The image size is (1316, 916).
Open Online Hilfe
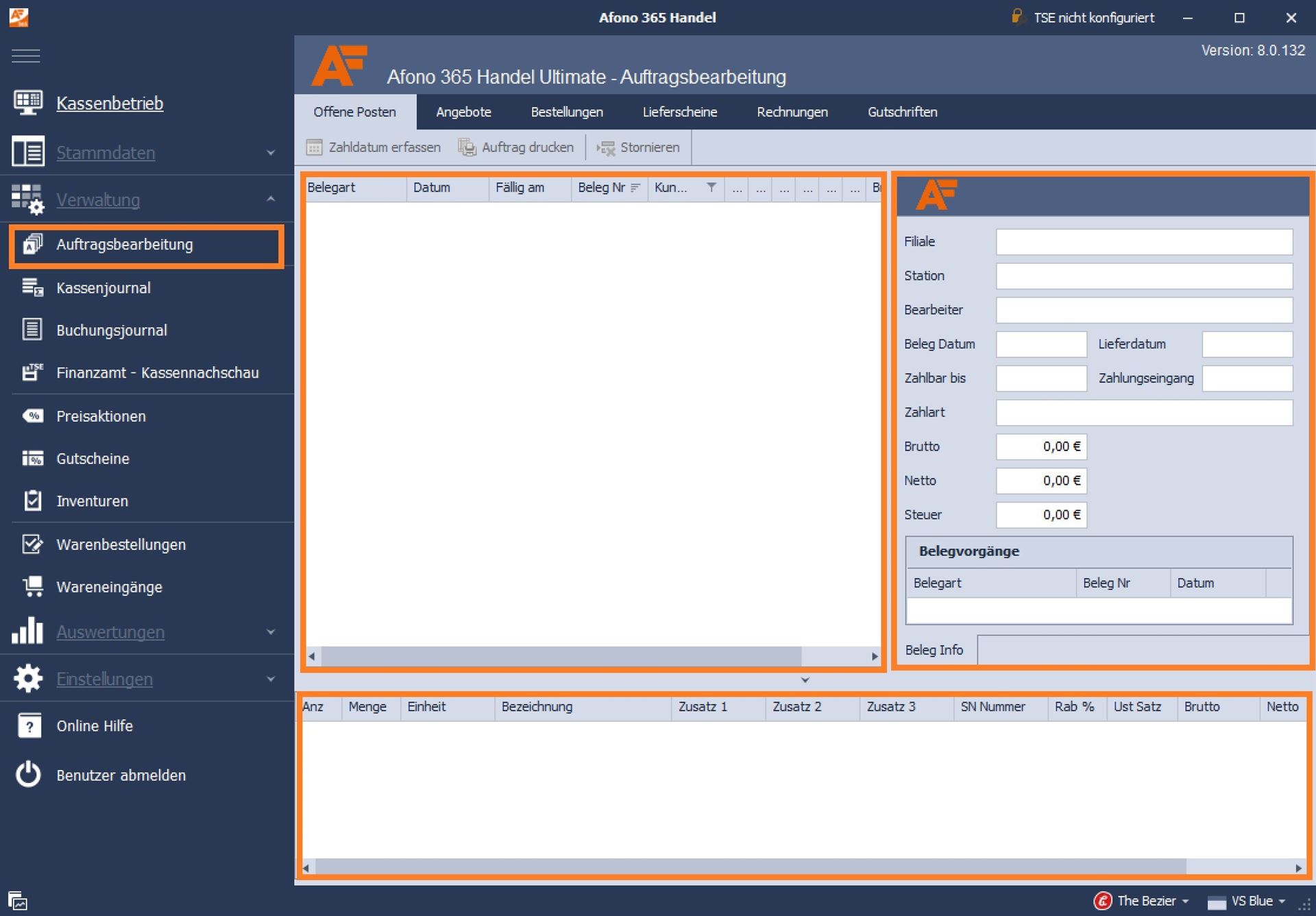pyautogui.click(x=95, y=726)
